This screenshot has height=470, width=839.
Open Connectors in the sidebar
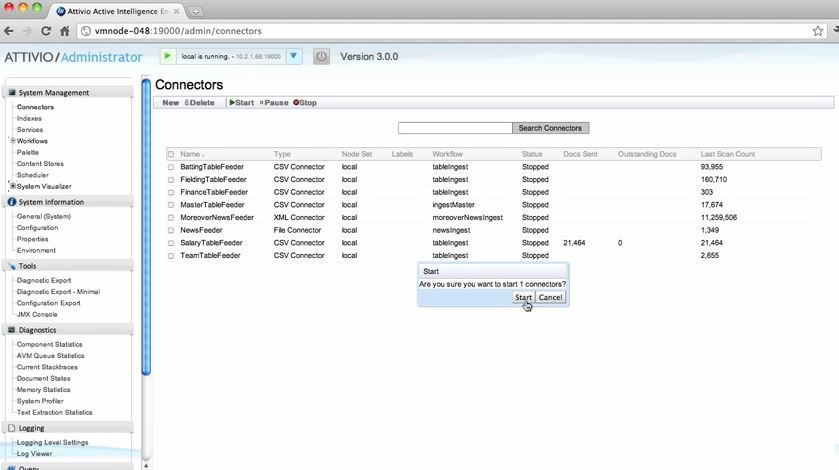coord(35,107)
